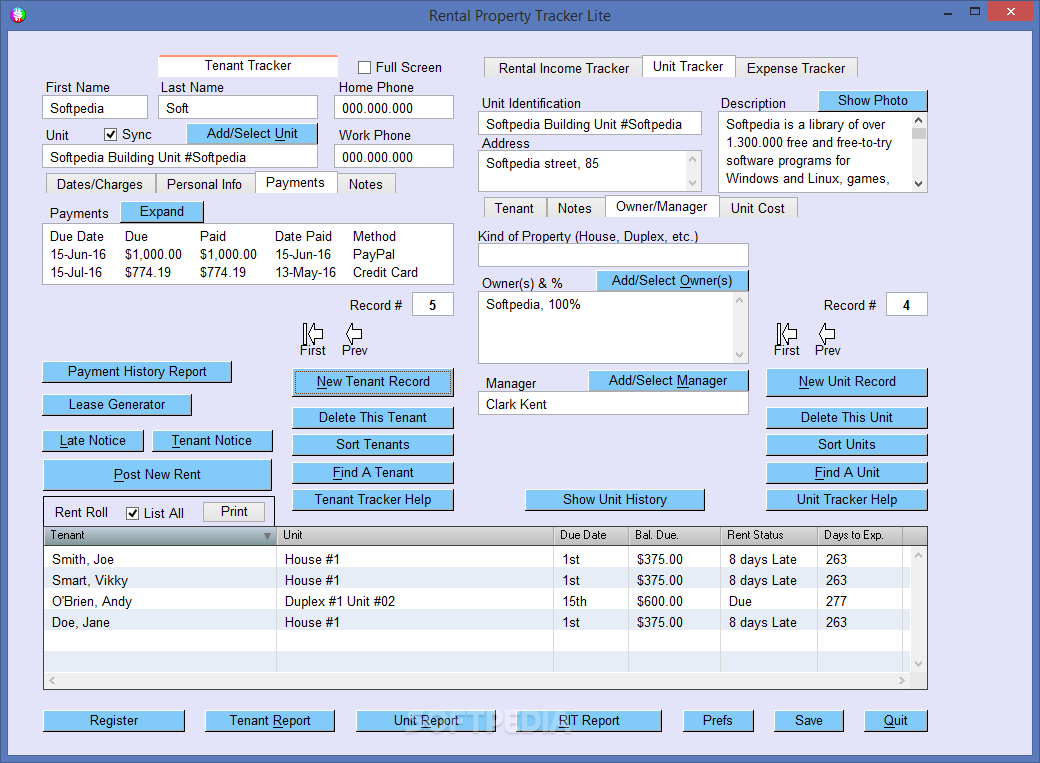Click rent roll vertical scrollbar down arrow
Viewport: 1040px width, 763px height.
pyautogui.click(x=919, y=663)
